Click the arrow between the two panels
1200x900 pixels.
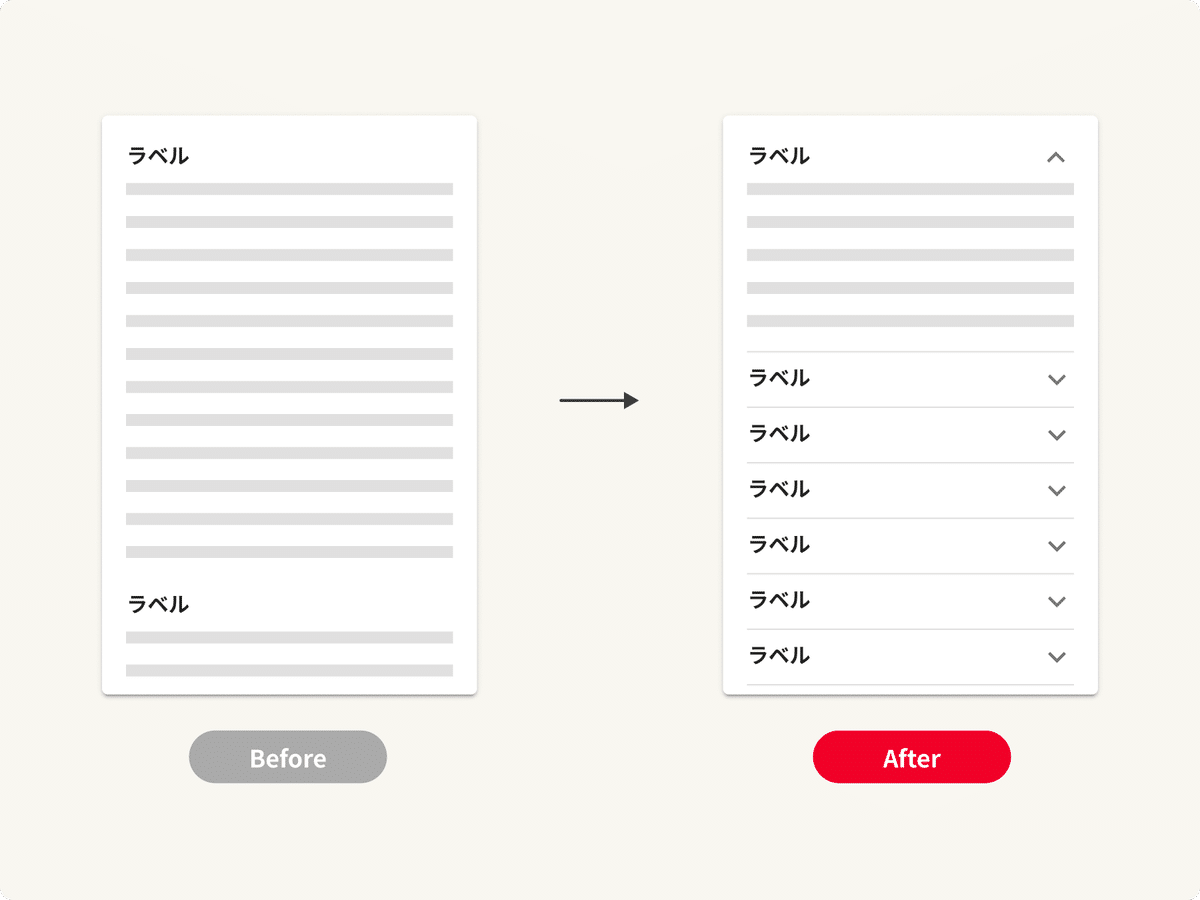599,401
